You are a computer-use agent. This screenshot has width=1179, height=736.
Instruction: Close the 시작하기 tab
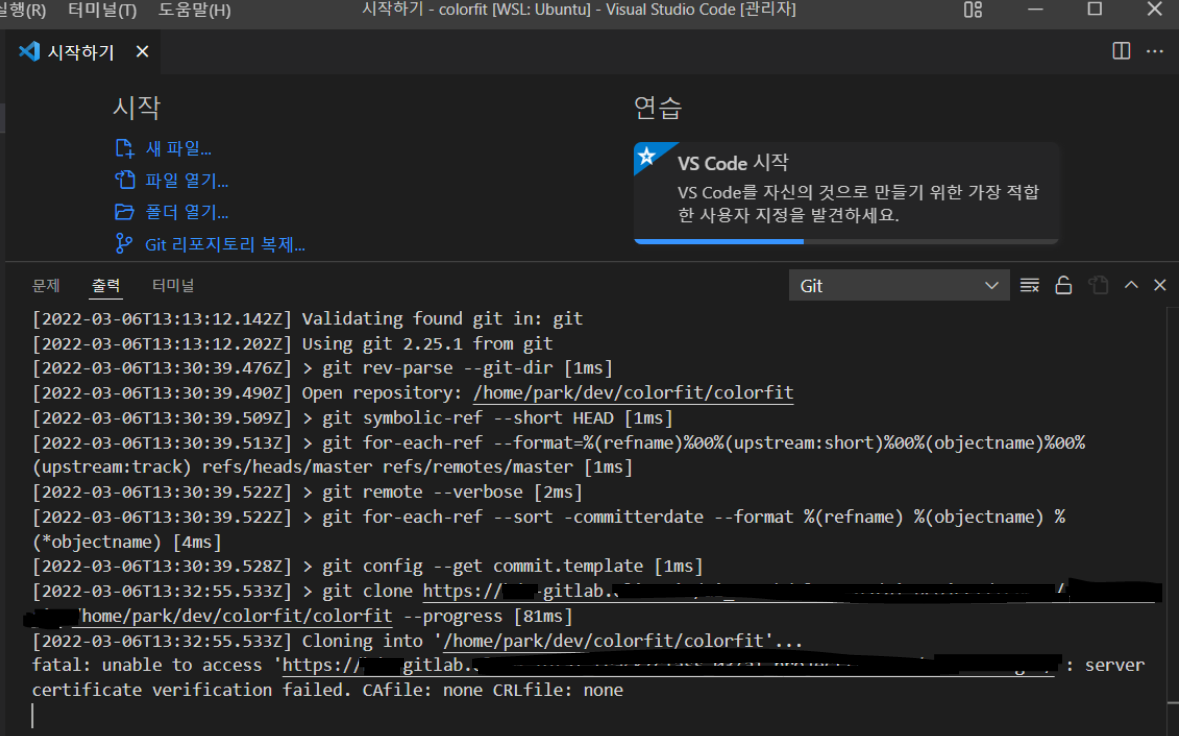[x=142, y=52]
